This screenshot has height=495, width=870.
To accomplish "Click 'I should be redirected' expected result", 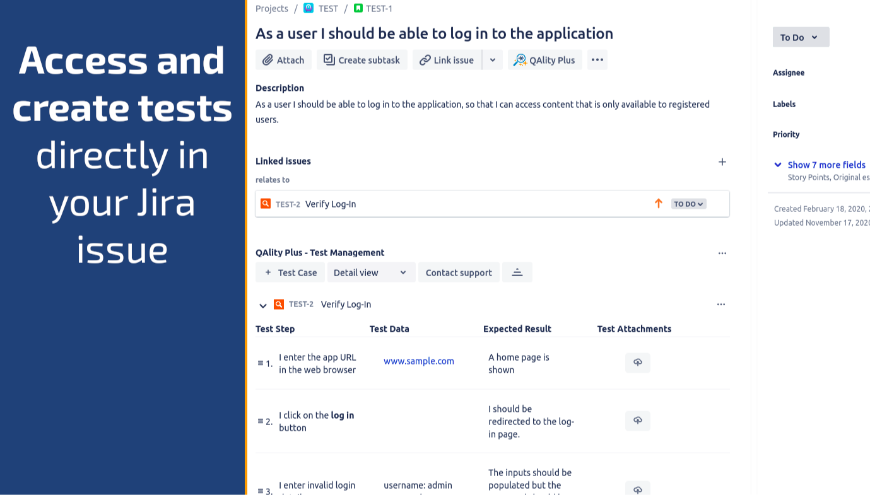I will click(x=531, y=421).
